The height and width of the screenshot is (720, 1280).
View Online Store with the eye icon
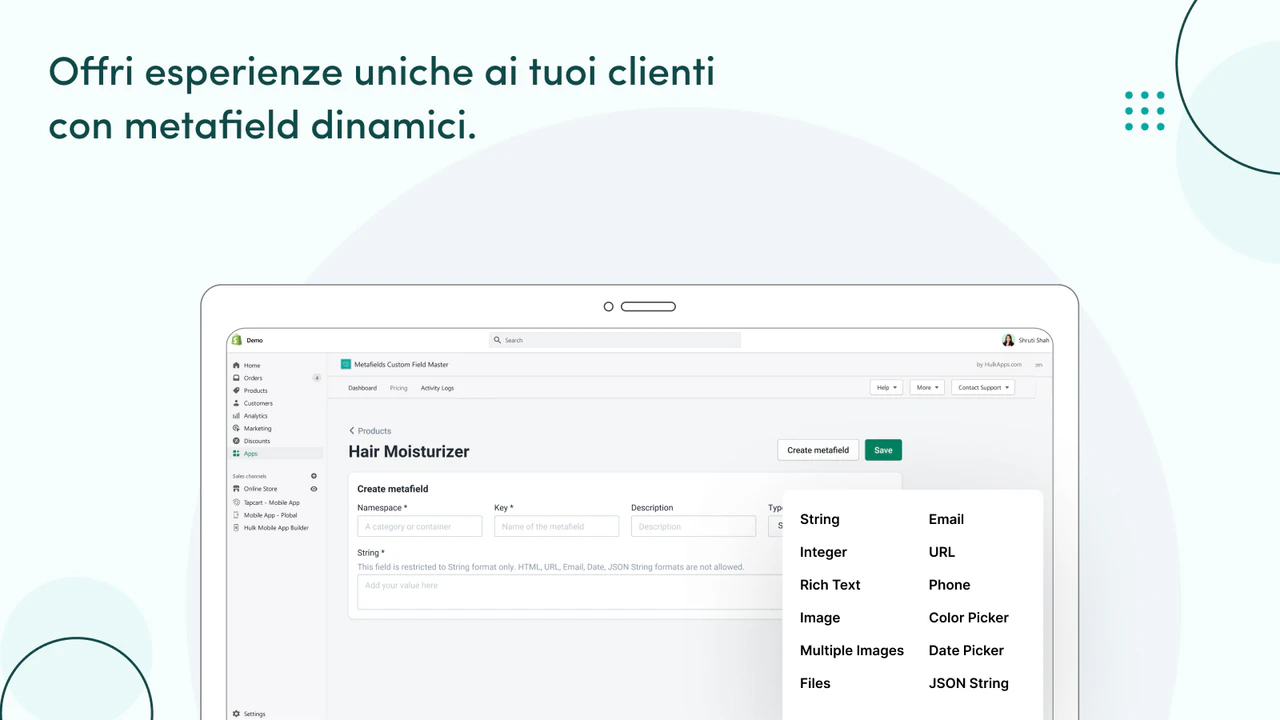click(314, 489)
